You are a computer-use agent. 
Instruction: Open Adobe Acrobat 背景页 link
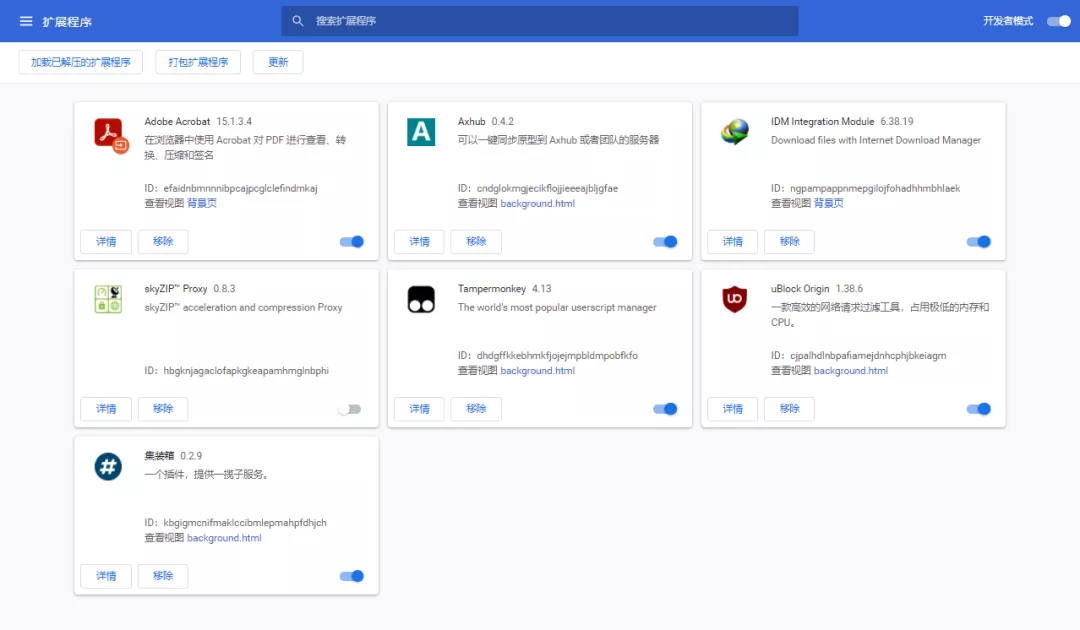[202, 204]
